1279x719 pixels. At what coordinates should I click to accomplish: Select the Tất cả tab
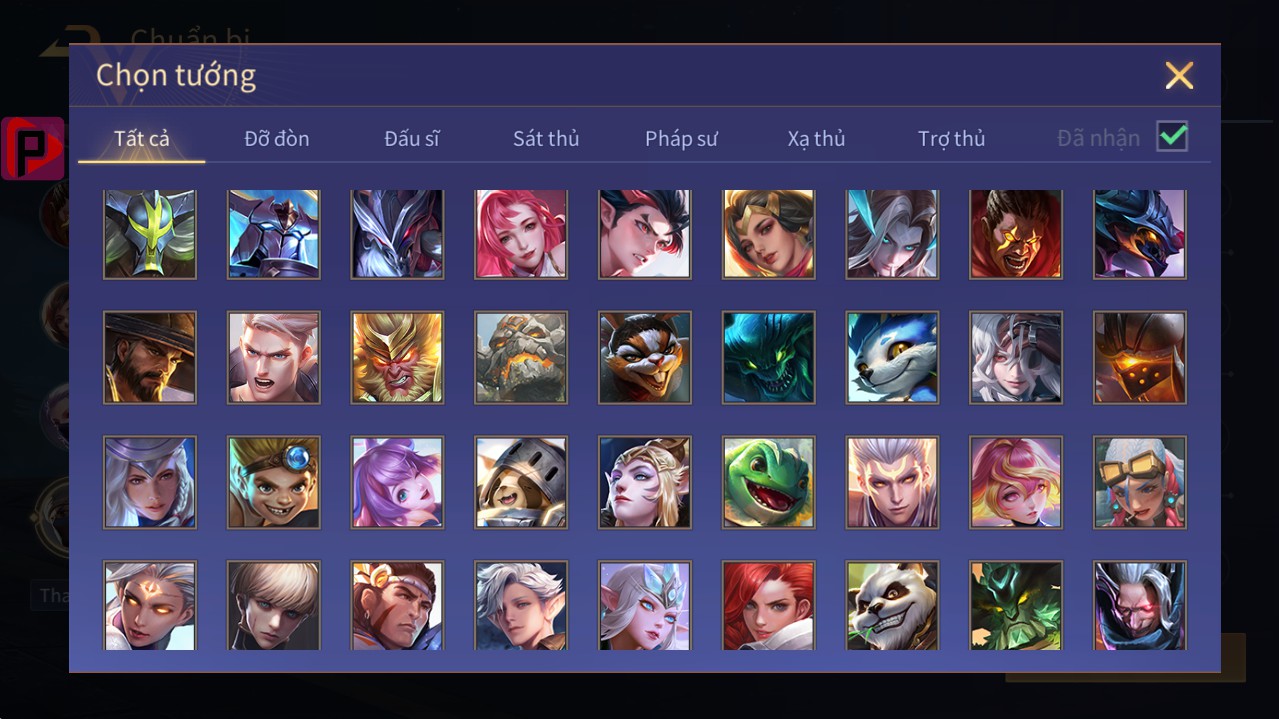[142, 139]
